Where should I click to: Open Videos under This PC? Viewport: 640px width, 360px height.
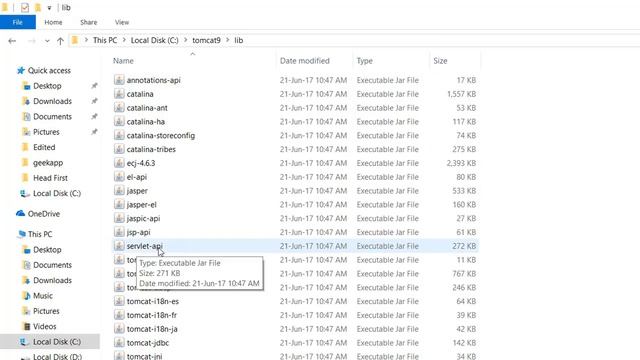tap(44, 327)
